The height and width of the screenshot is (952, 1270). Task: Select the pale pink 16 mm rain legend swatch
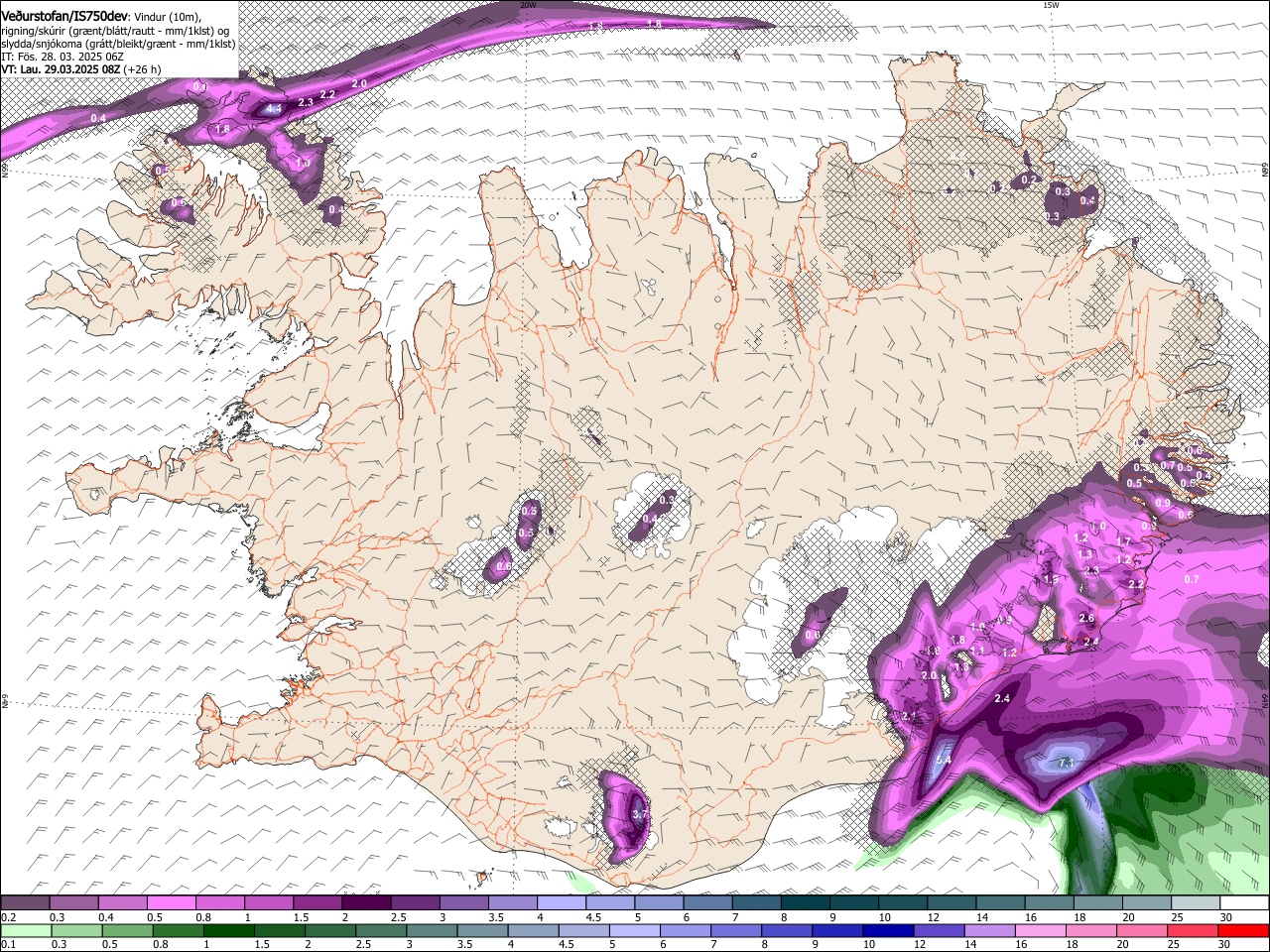[1041, 930]
